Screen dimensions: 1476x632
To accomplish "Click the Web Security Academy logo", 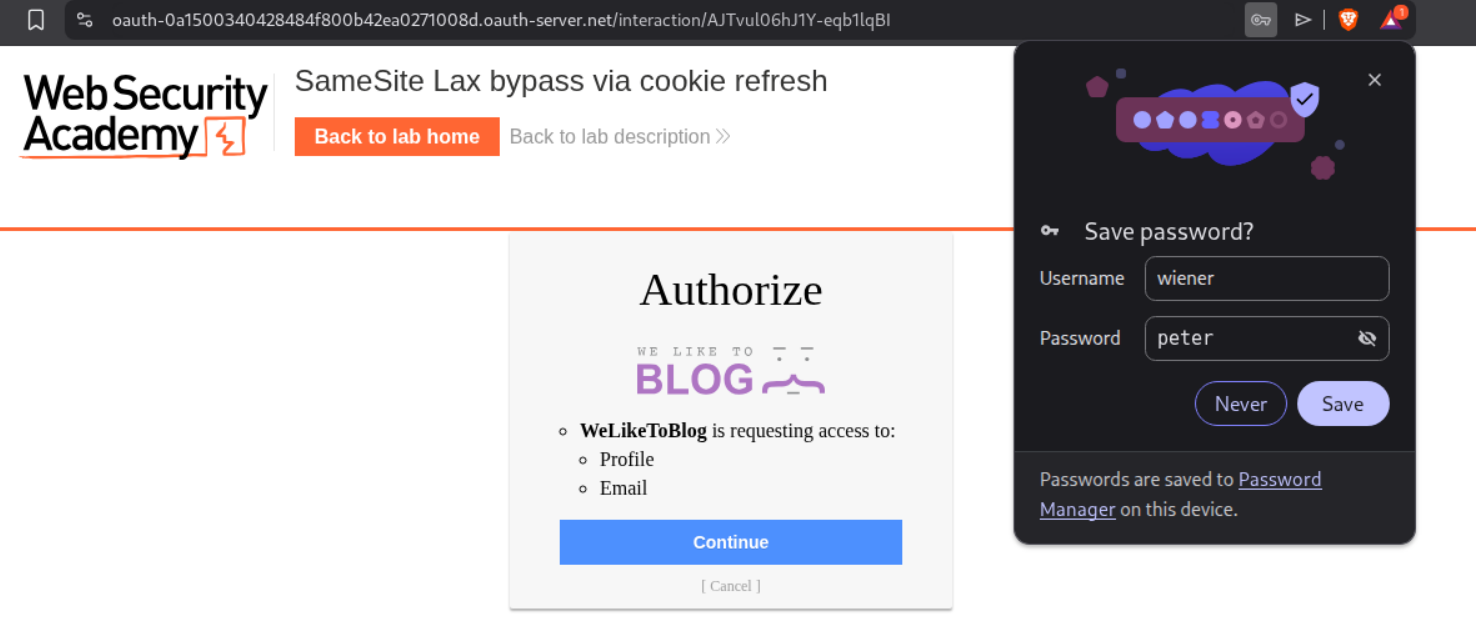I will click(144, 116).
